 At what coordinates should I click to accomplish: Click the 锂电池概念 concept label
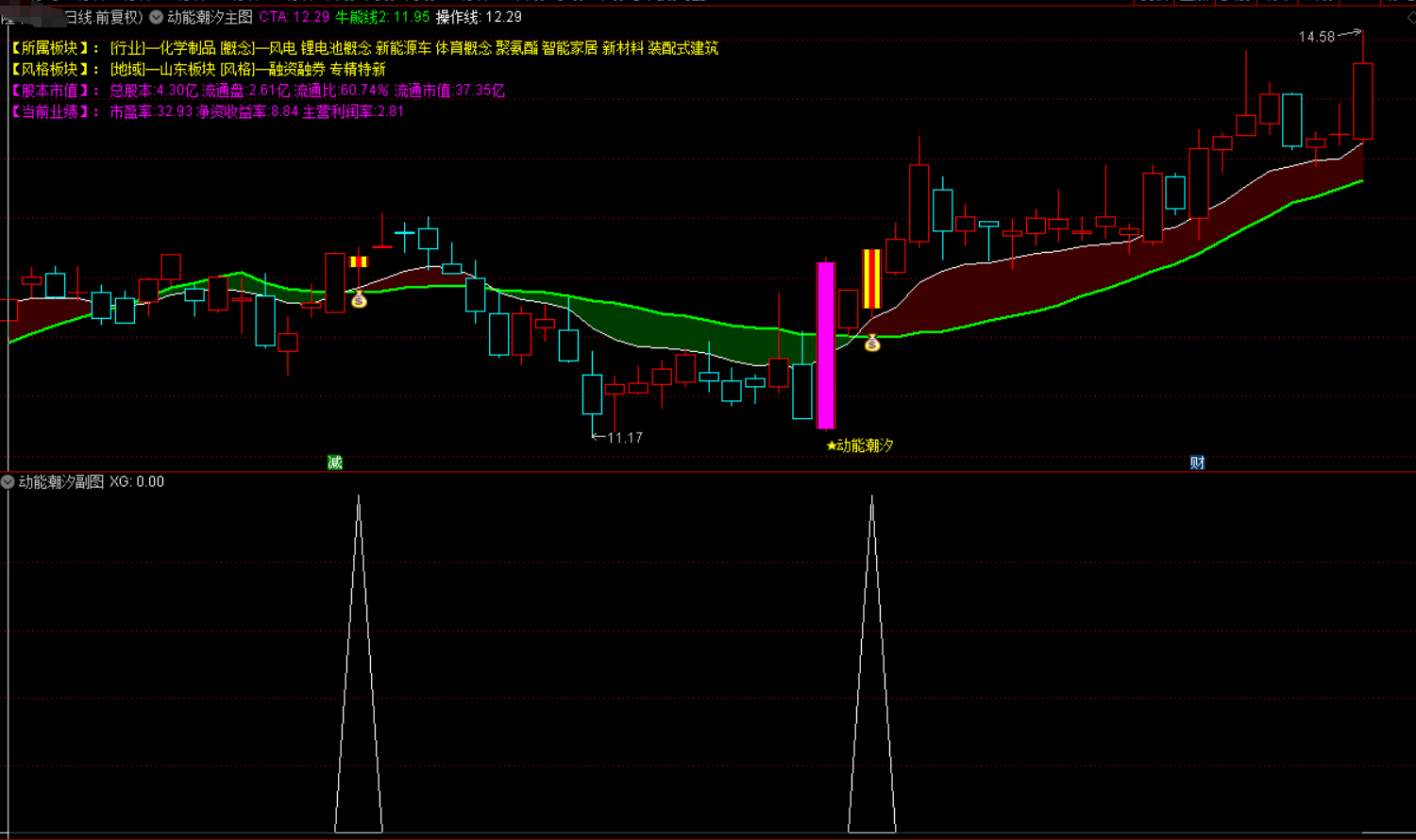(336, 48)
